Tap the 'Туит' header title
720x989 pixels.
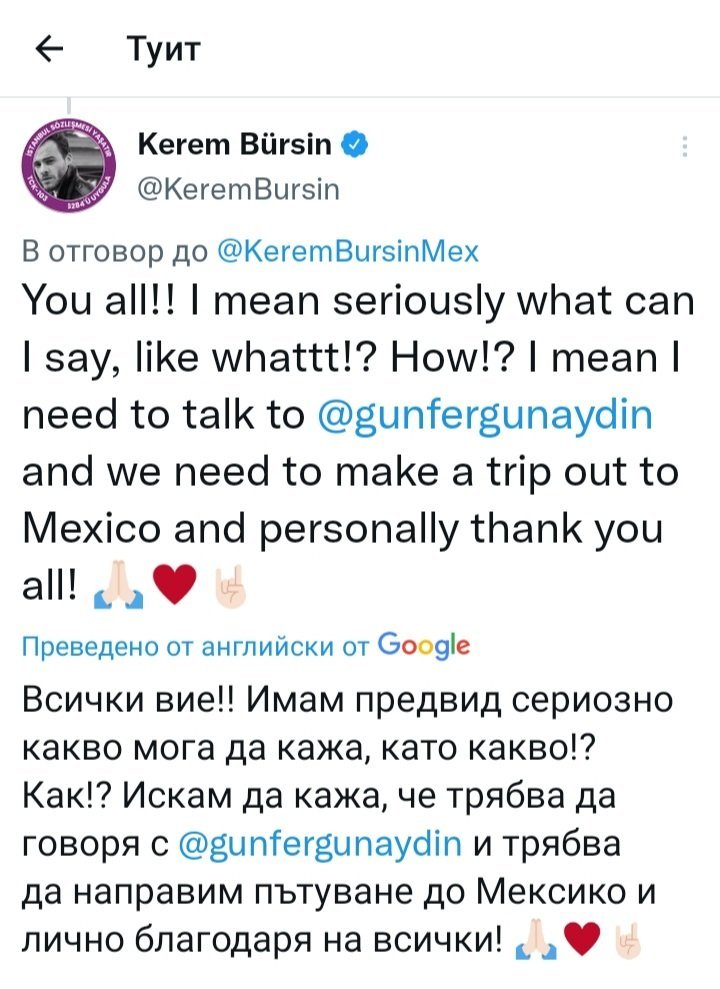pyautogui.click(x=164, y=48)
